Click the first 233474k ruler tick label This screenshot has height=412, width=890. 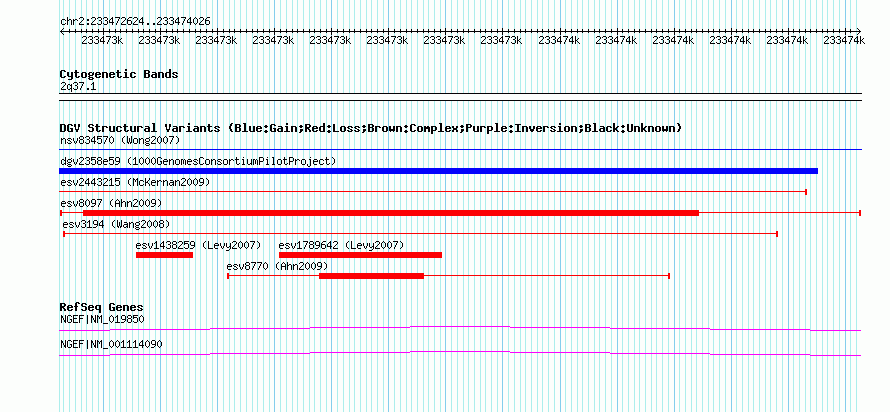(x=559, y=40)
